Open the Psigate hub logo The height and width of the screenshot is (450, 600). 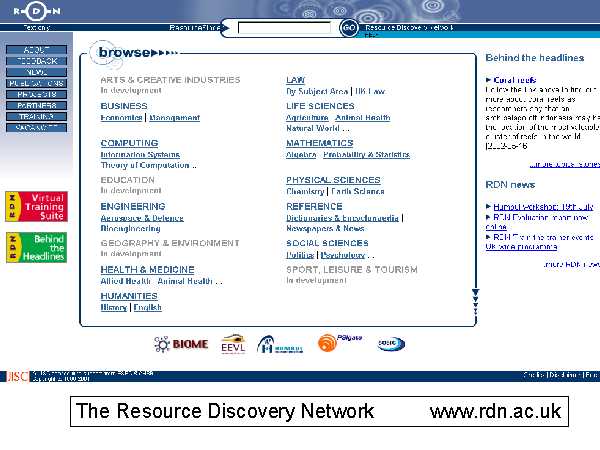click(x=340, y=342)
